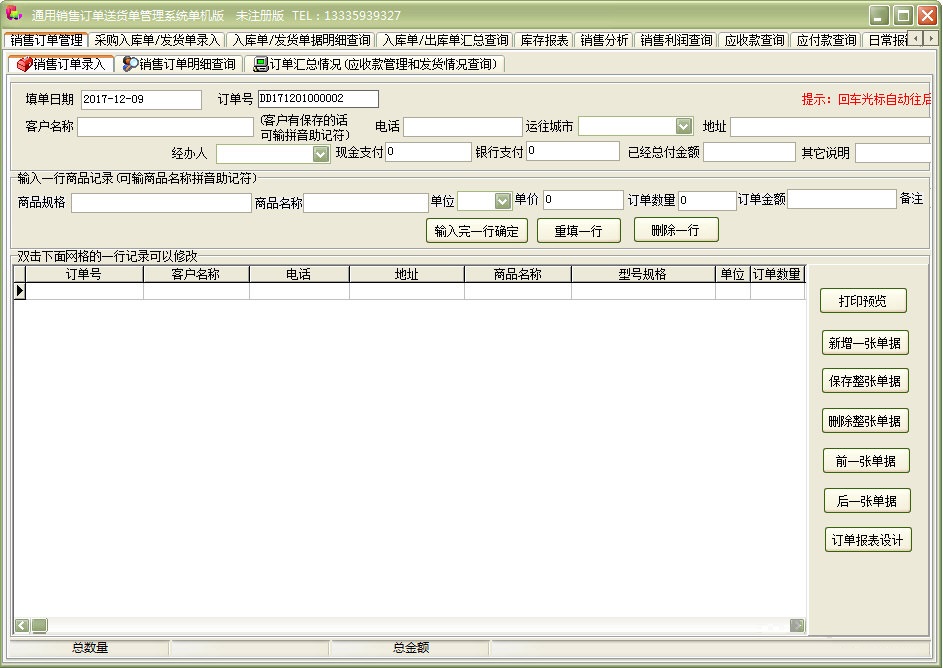Click the printer icon on 订单汇总情况 tab

click(x=259, y=63)
